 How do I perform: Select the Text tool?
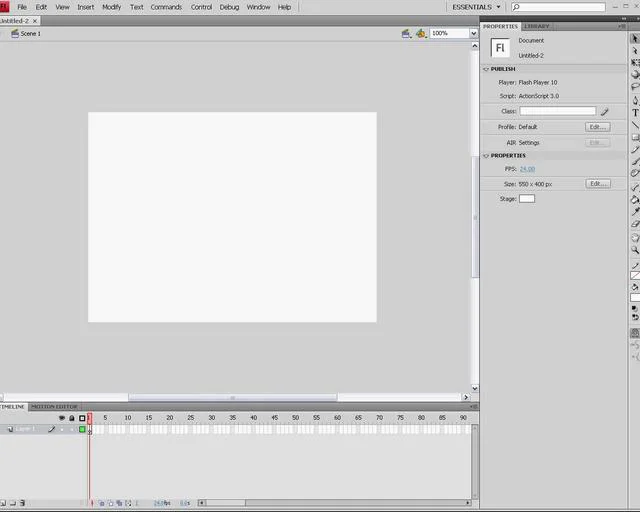(x=635, y=113)
